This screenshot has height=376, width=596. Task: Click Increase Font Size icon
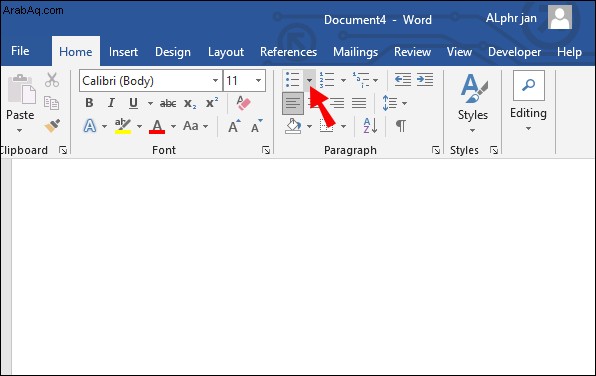[234, 126]
